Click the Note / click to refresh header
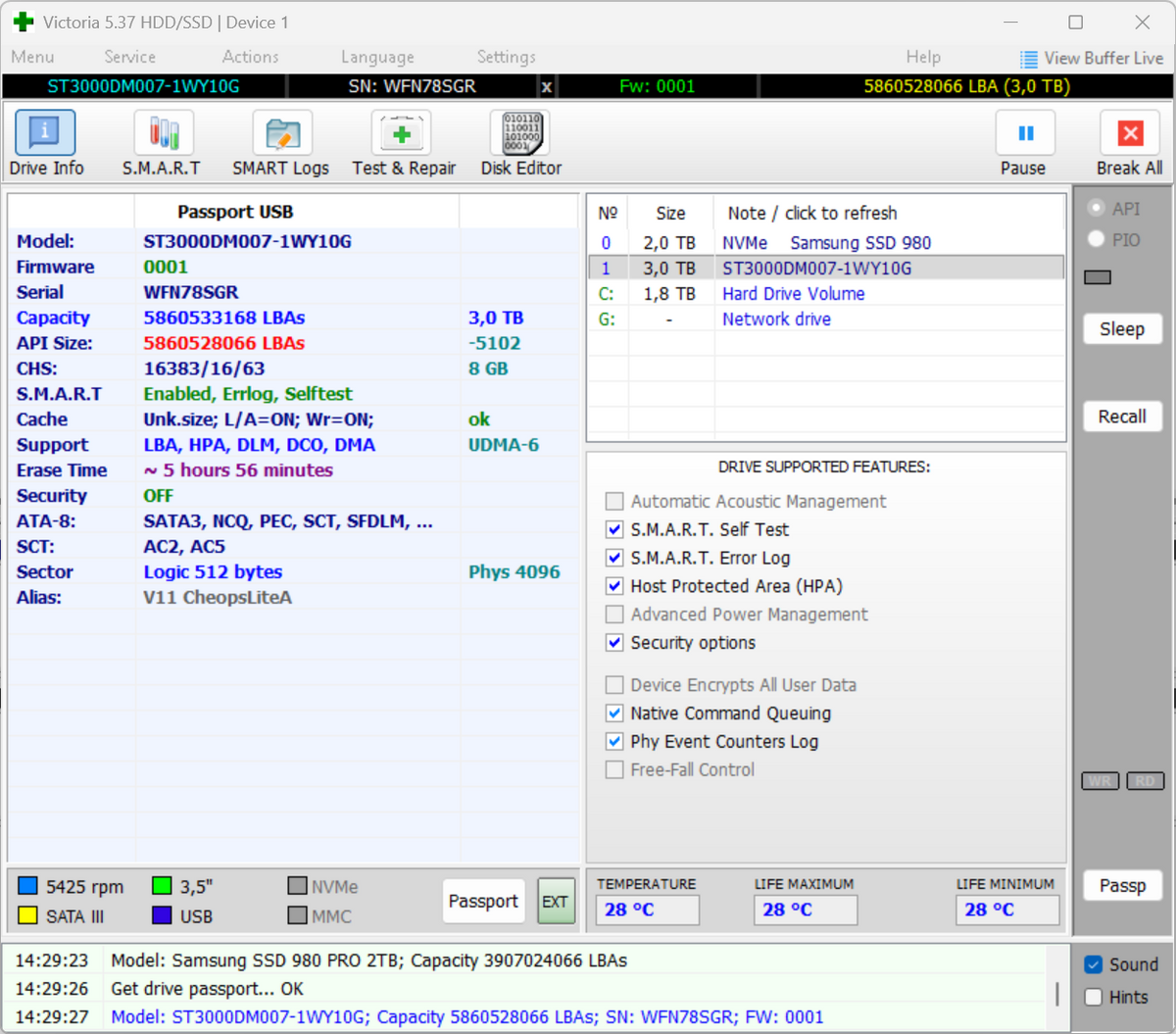Viewport: 1176px width, 1034px height. point(811,213)
